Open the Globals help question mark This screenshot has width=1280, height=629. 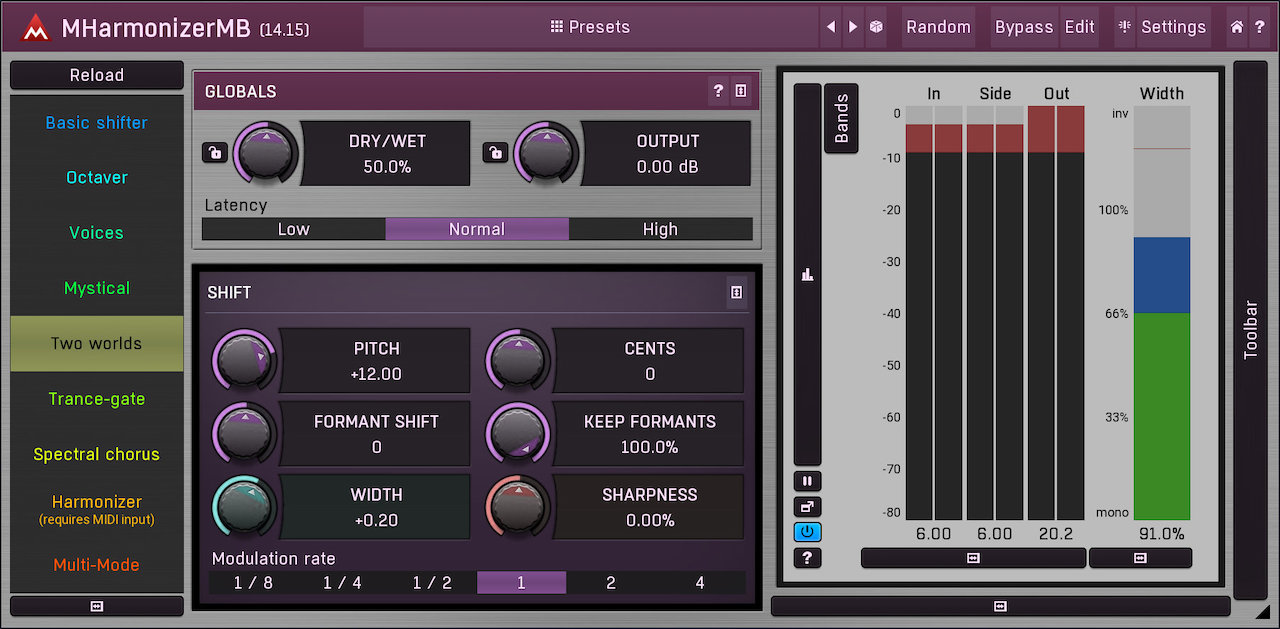(x=718, y=91)
